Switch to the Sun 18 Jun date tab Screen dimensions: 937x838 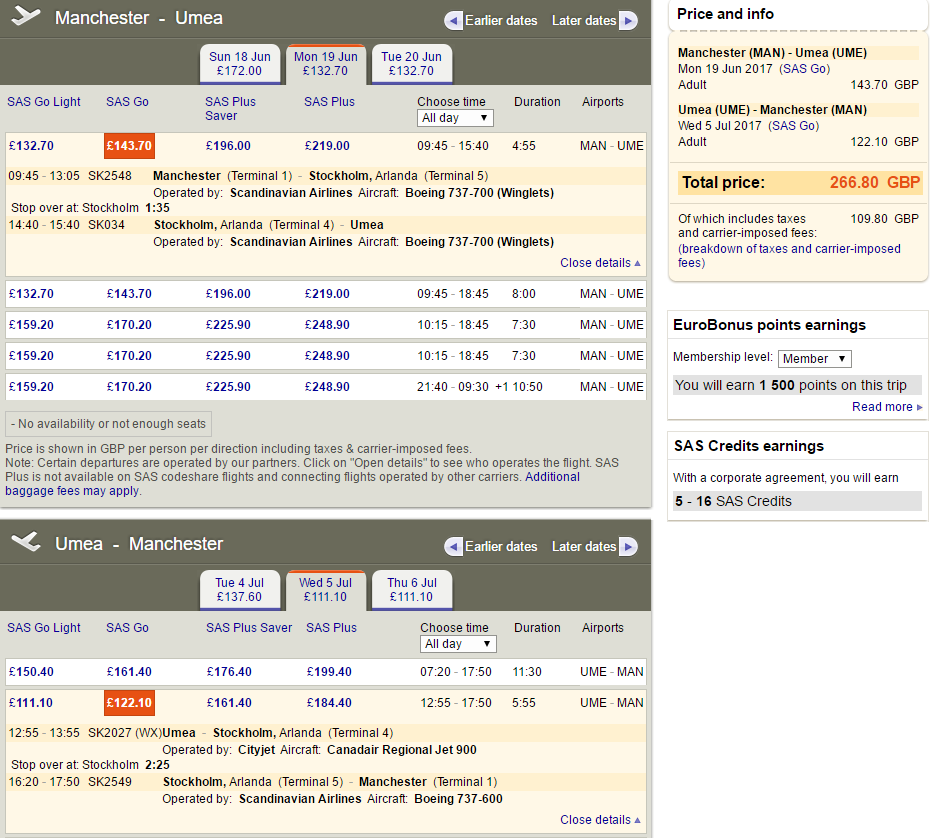pos(240,64)
